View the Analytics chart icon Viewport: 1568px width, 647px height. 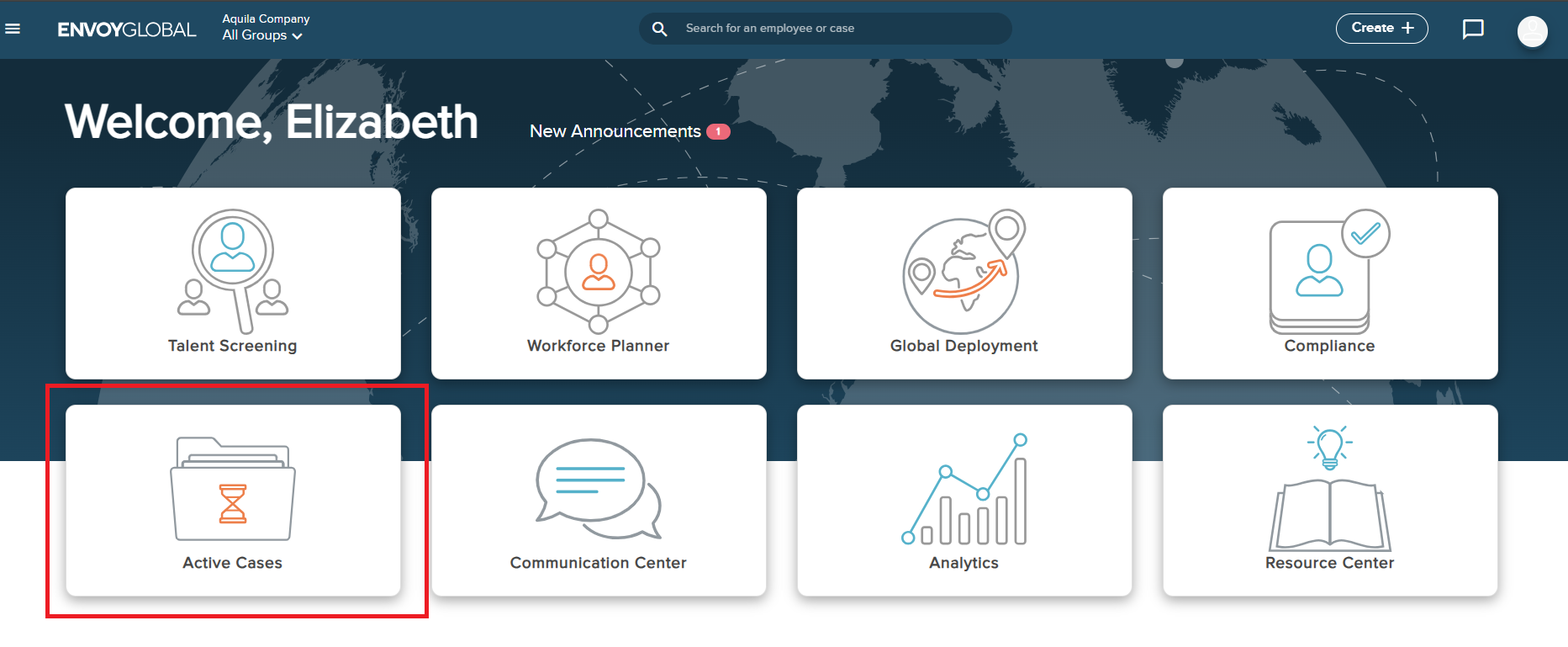pos(964,491)
